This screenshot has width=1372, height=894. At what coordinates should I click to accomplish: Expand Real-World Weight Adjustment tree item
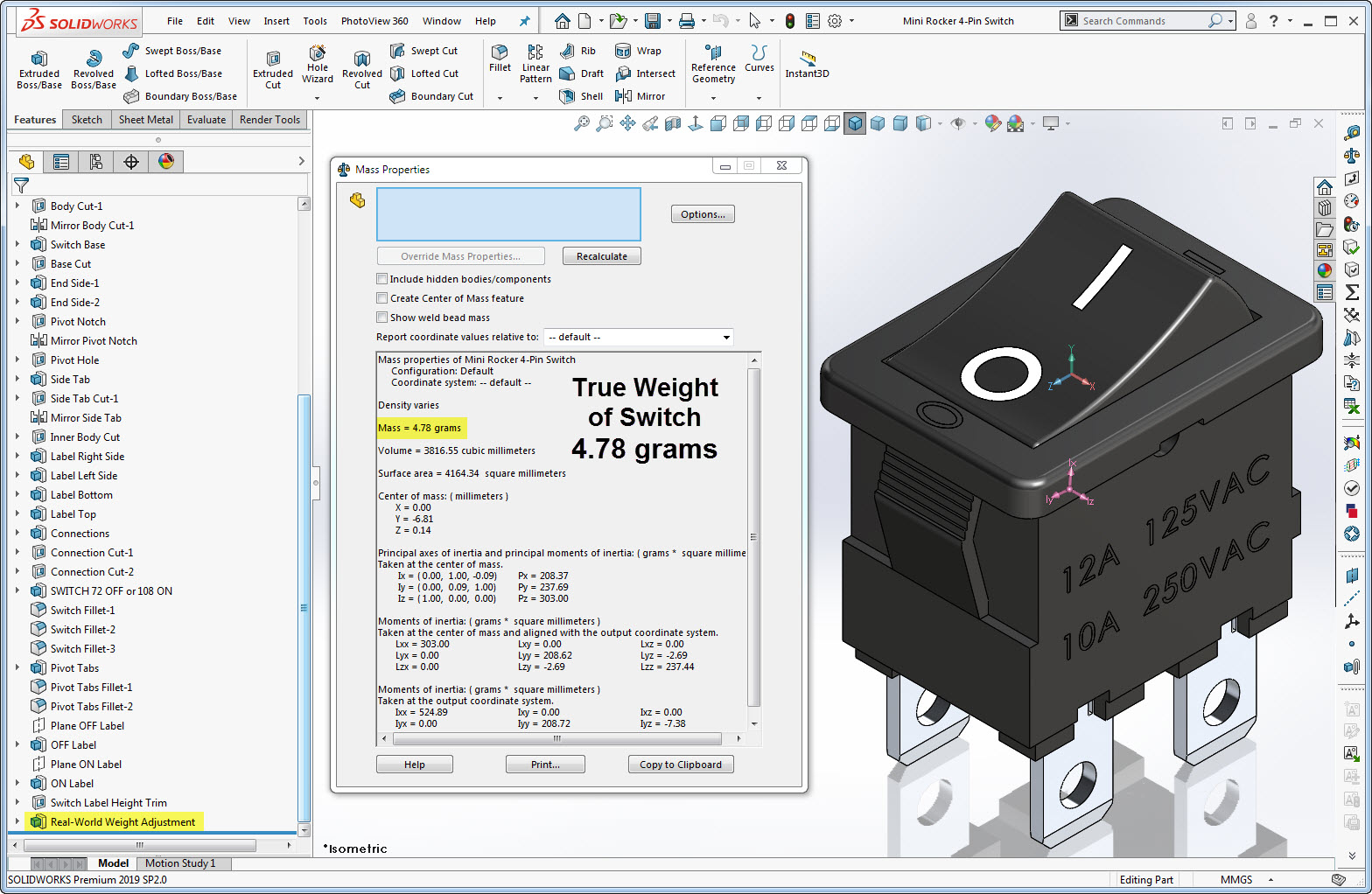(17, 822)
